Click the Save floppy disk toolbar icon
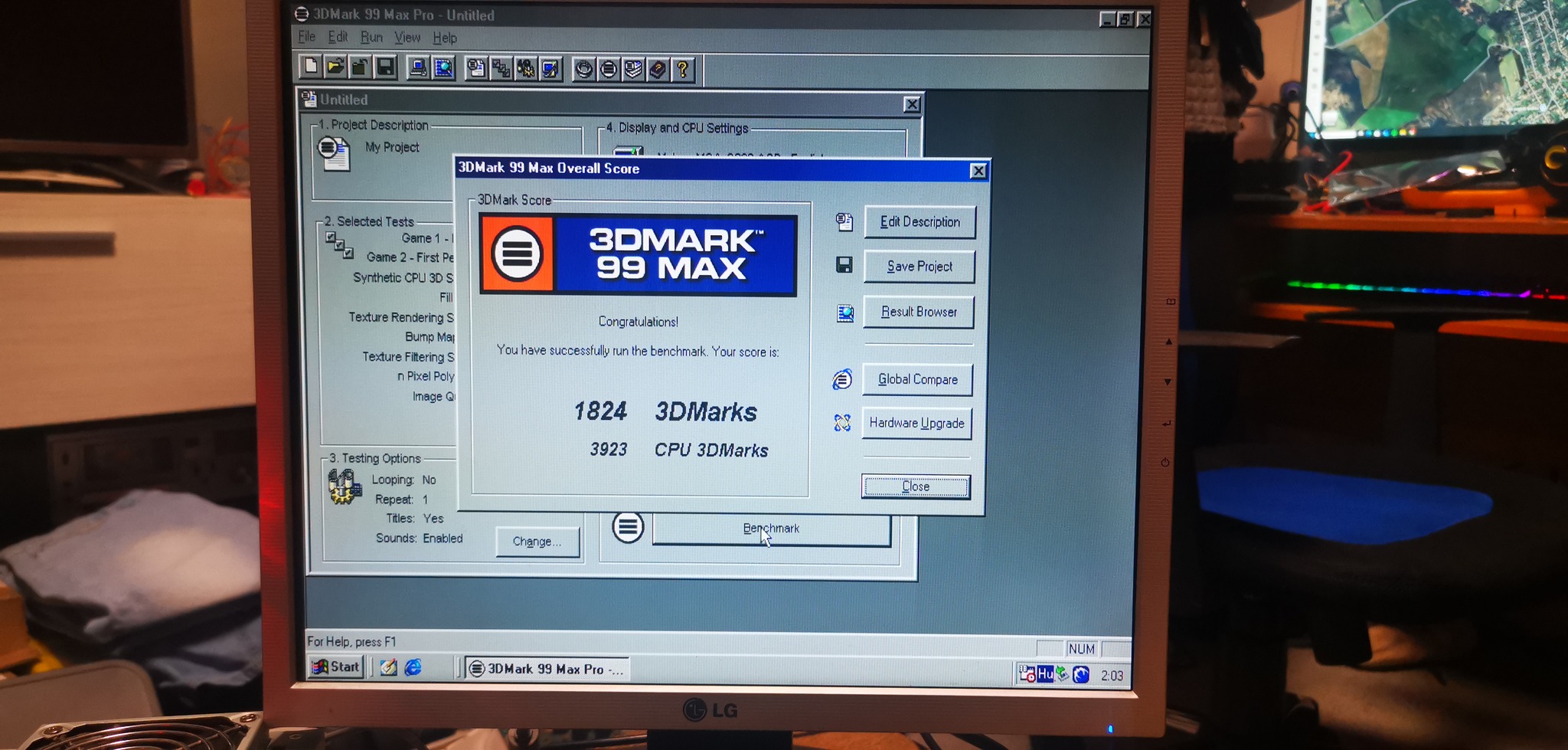The width and height of the screenshot is (1568, 750). pyautogui.click(x=385, y=67)
